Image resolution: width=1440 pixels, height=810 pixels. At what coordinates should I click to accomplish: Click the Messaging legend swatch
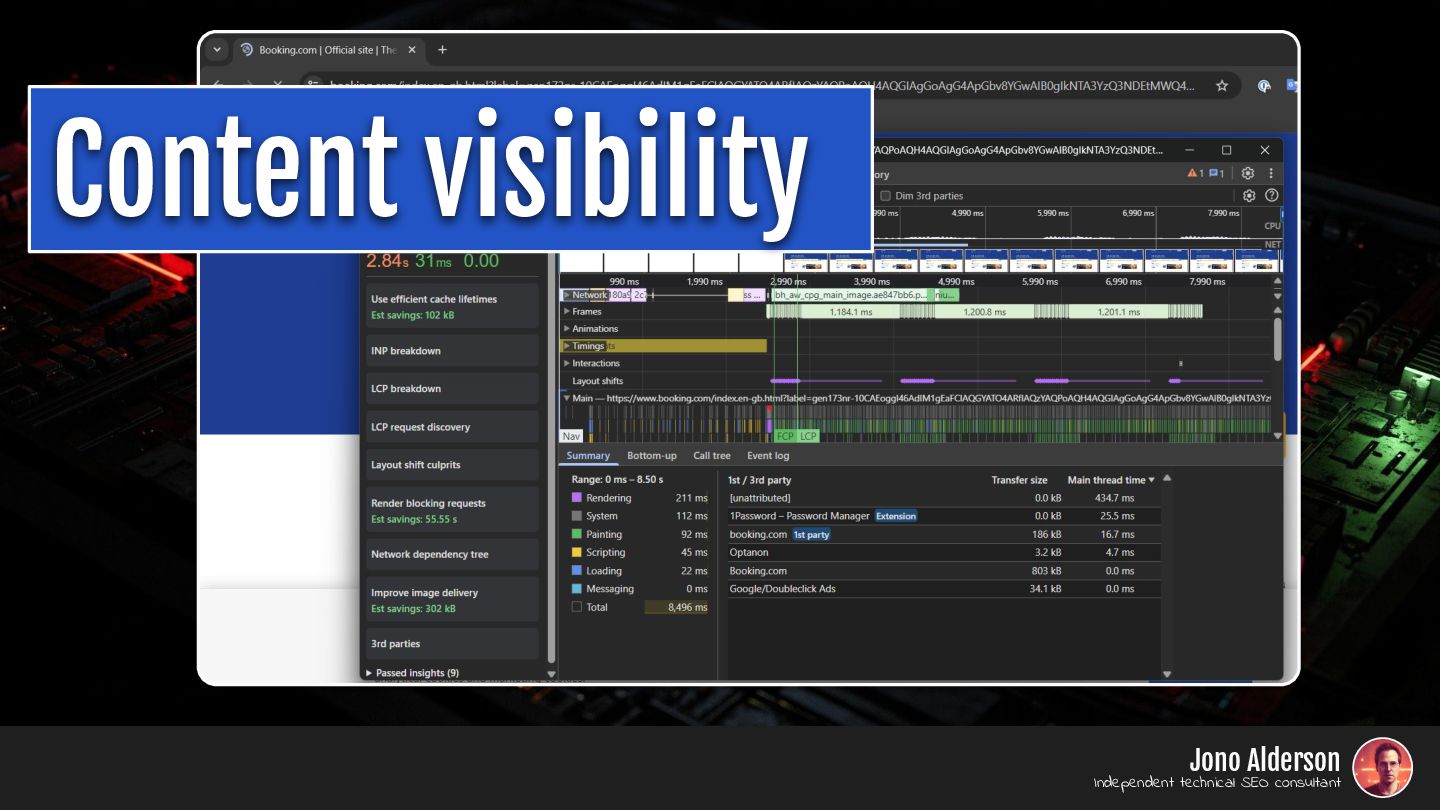tap(576, 589)
